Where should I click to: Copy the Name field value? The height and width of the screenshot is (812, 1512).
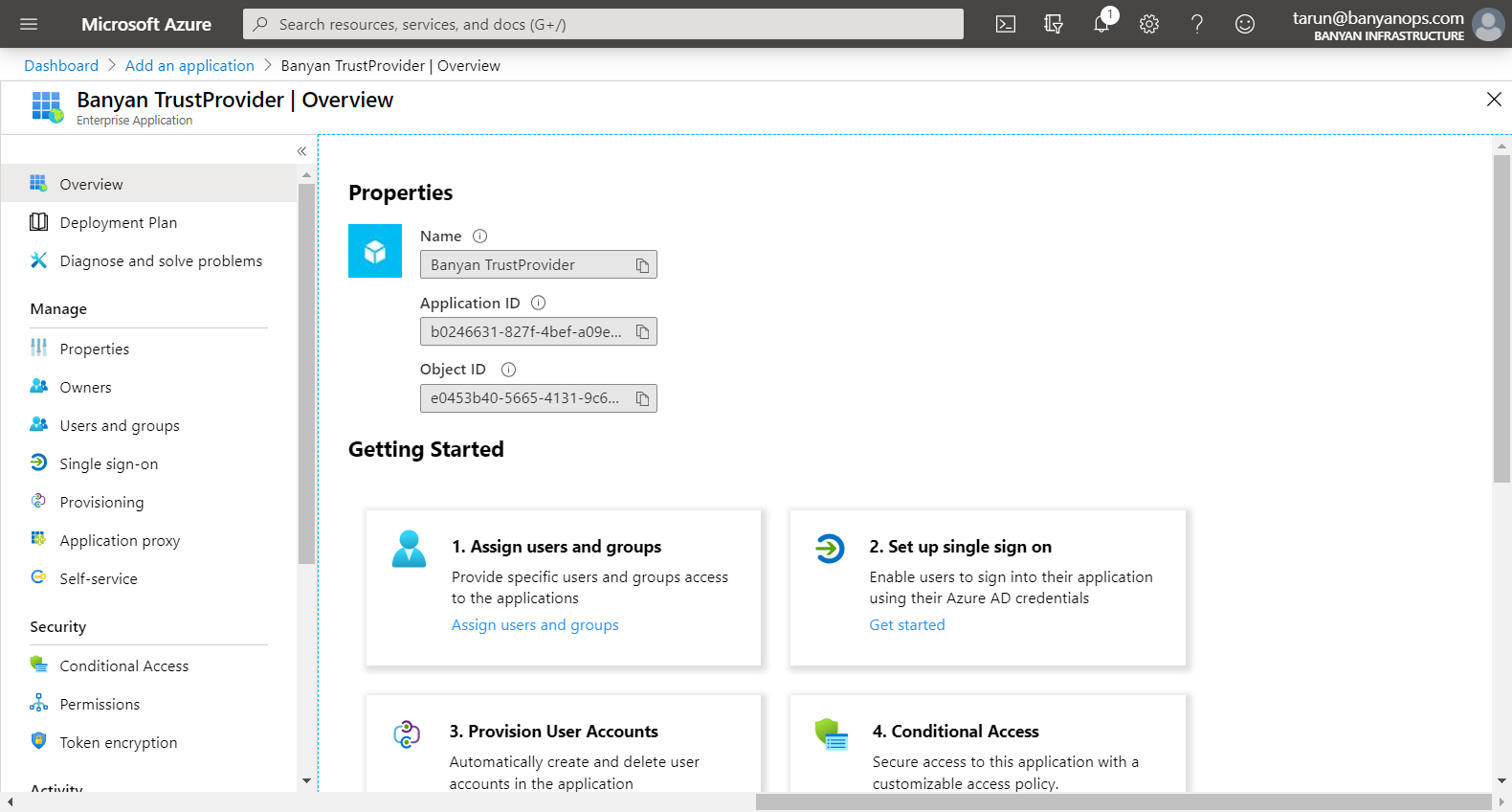[643, 265]
